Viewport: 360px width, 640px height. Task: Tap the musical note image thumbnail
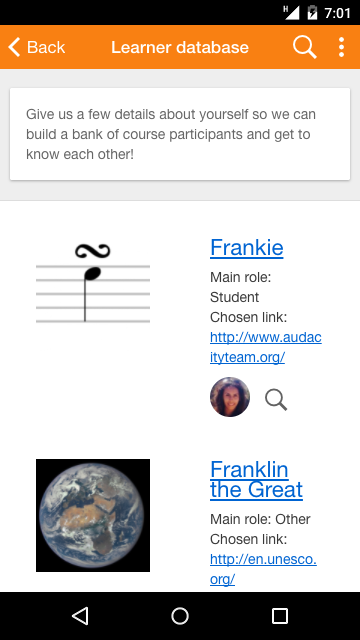click(x=93, y=282)
